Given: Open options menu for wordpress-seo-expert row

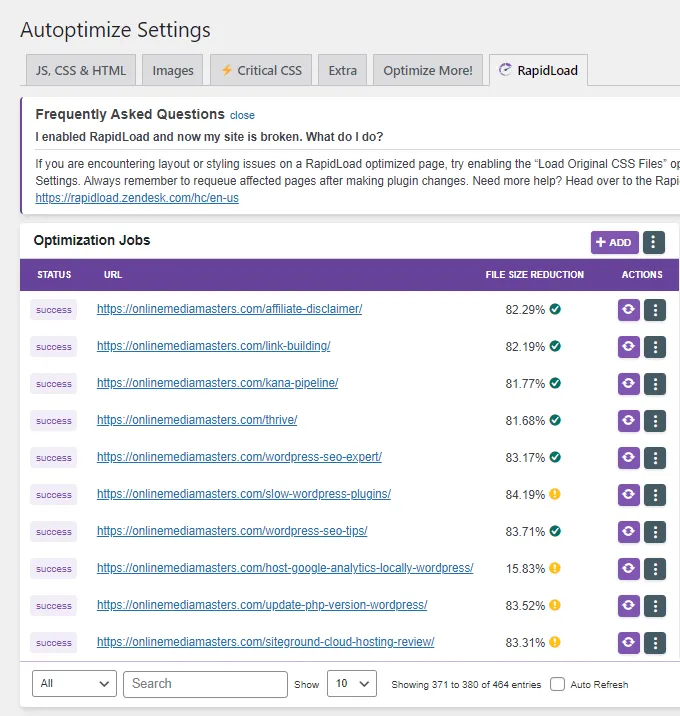Looking at the screenshot, I should tap(655, 458).
